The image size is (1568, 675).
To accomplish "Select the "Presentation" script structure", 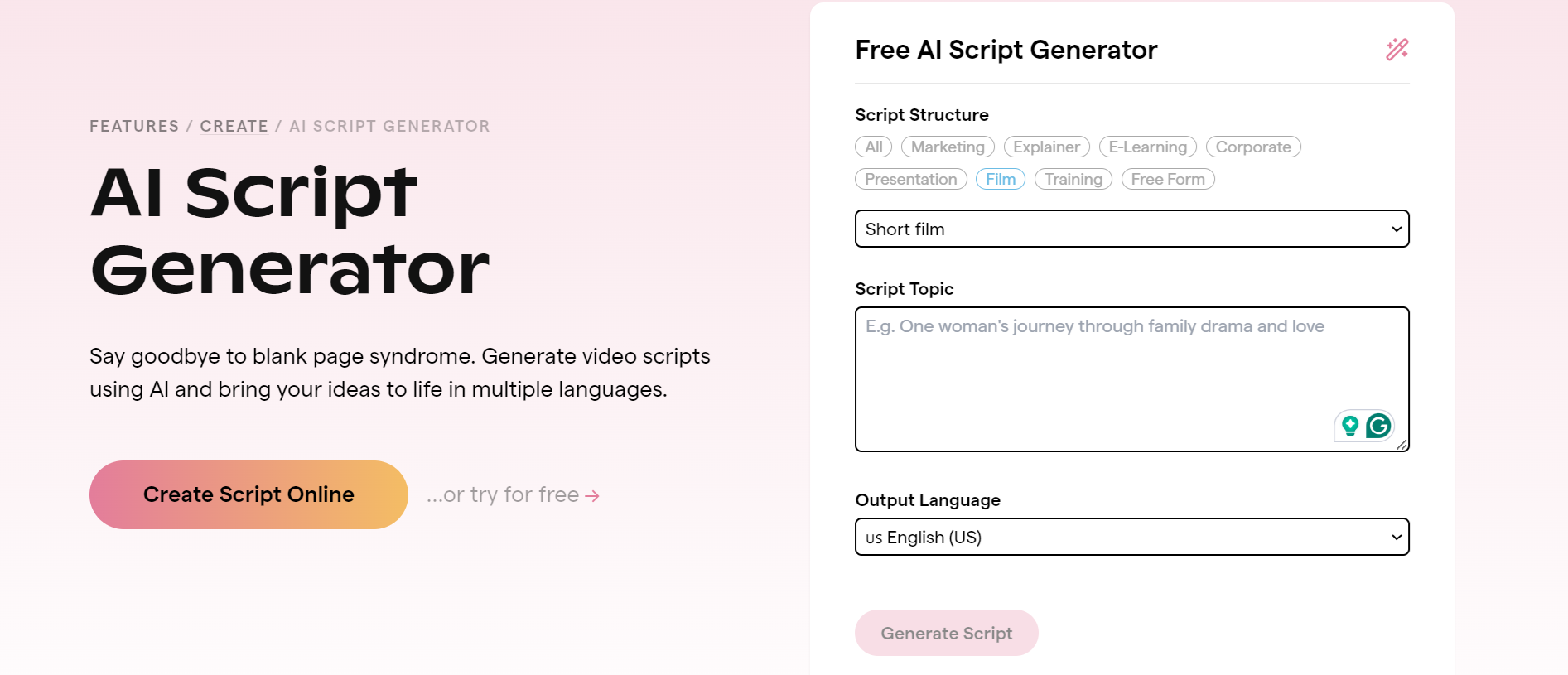I will (x=909, y=179).
